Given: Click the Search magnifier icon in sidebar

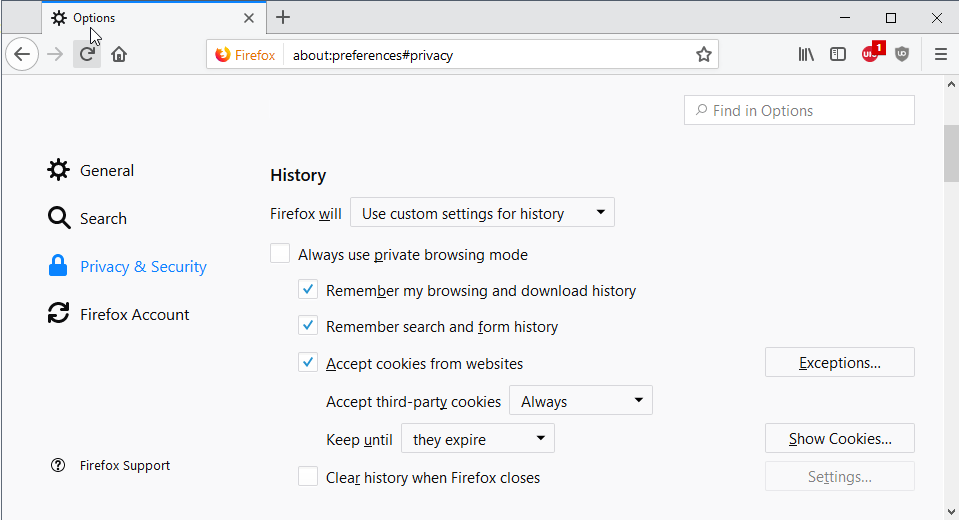Looking at the screenshot, I should click(59, 218).
